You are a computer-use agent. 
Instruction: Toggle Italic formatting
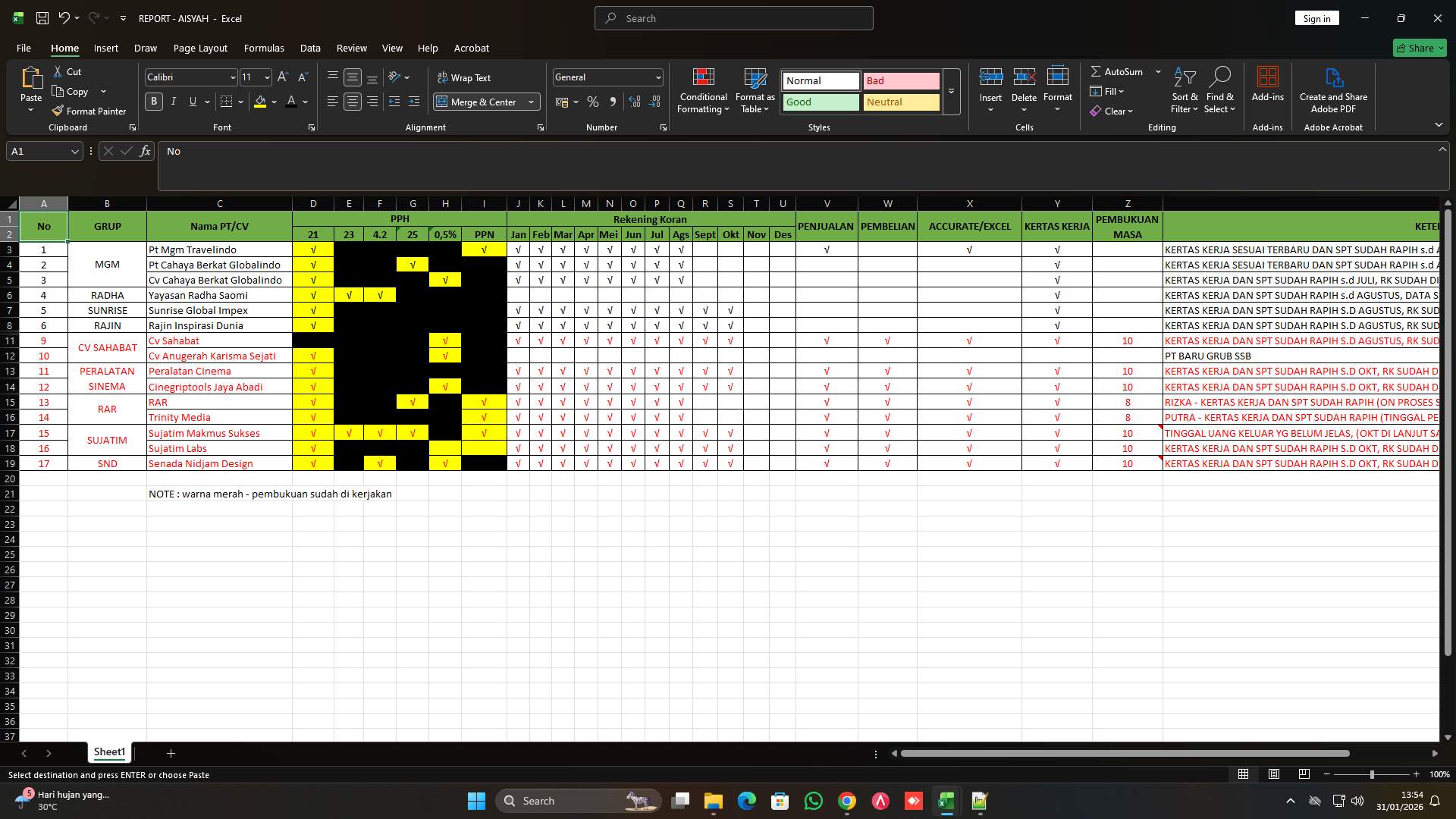pos(173,101)
